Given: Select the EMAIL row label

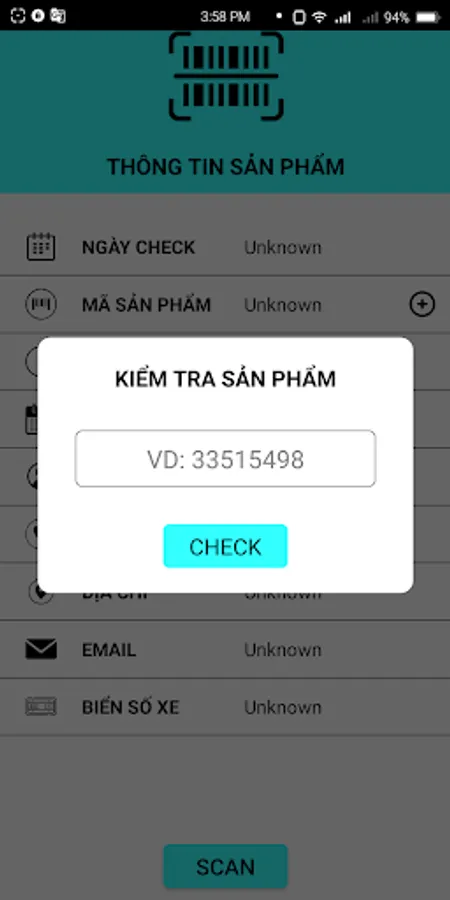Looking at the screenshot, I should point(109,650).
